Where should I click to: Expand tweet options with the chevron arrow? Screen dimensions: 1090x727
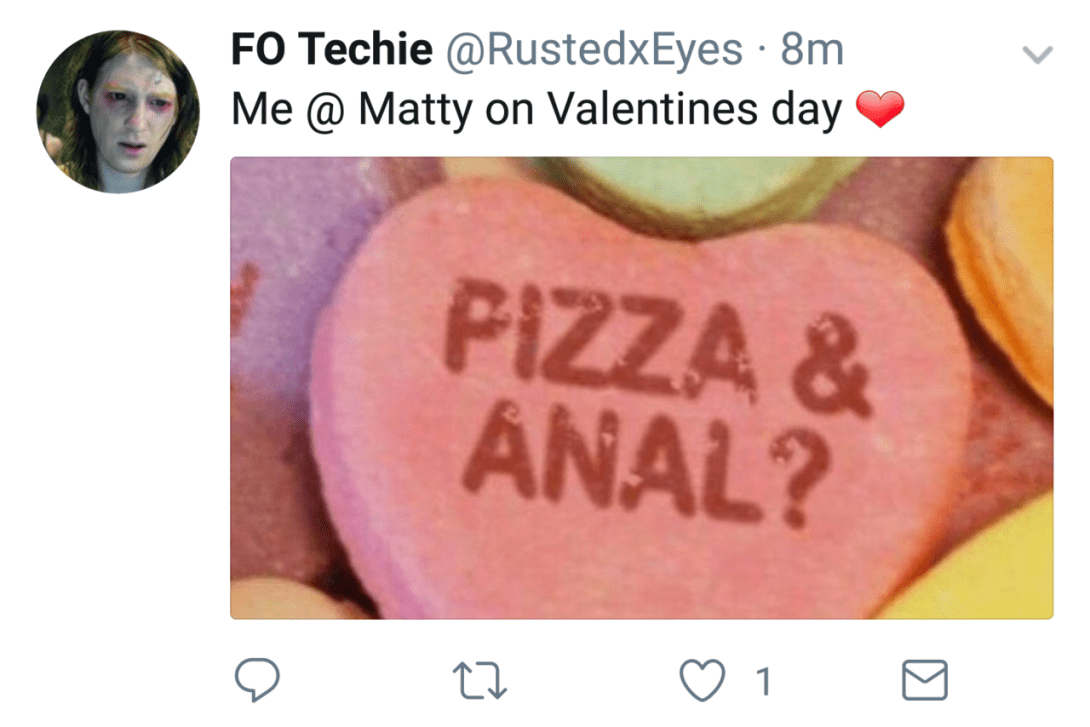(1039, 55)
